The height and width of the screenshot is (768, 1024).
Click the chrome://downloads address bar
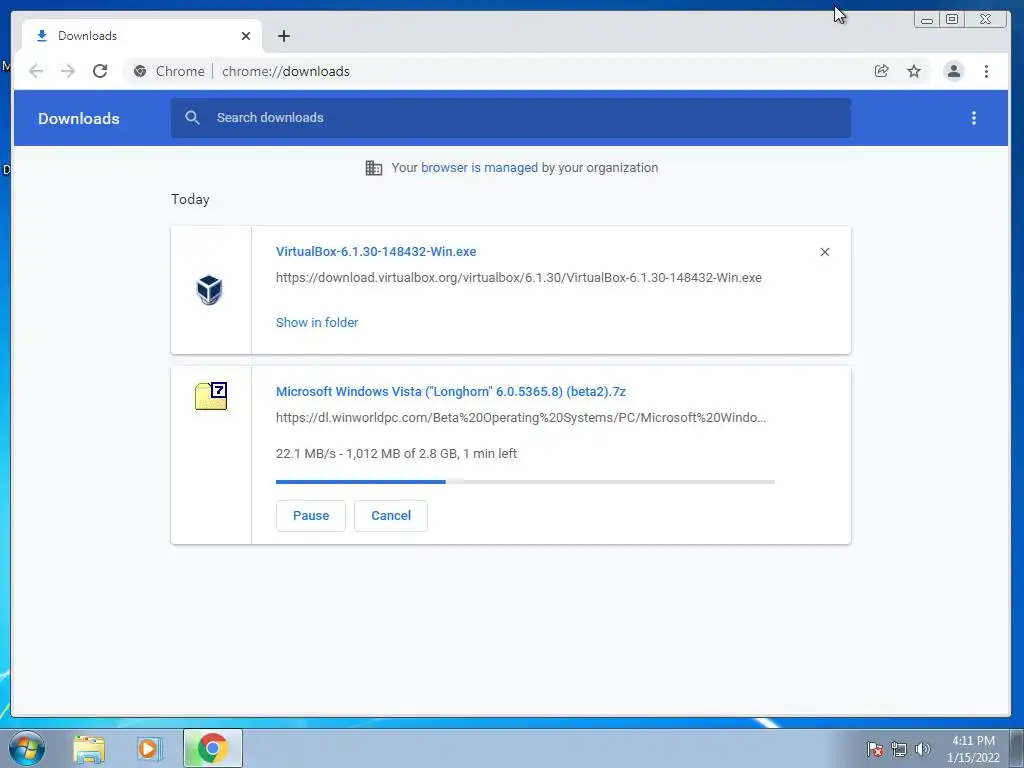coord(496,71)
